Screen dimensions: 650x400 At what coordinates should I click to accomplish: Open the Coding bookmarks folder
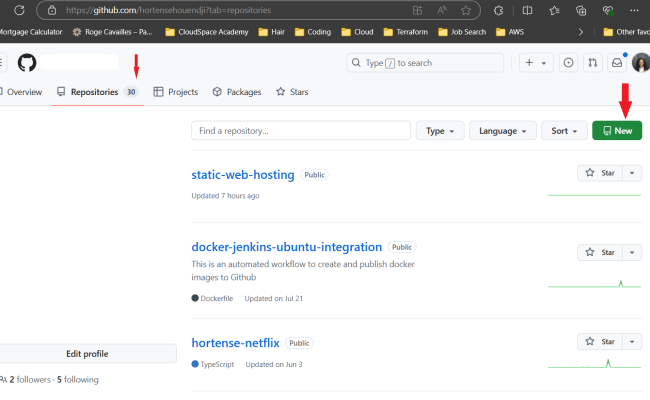click(313, 32)
